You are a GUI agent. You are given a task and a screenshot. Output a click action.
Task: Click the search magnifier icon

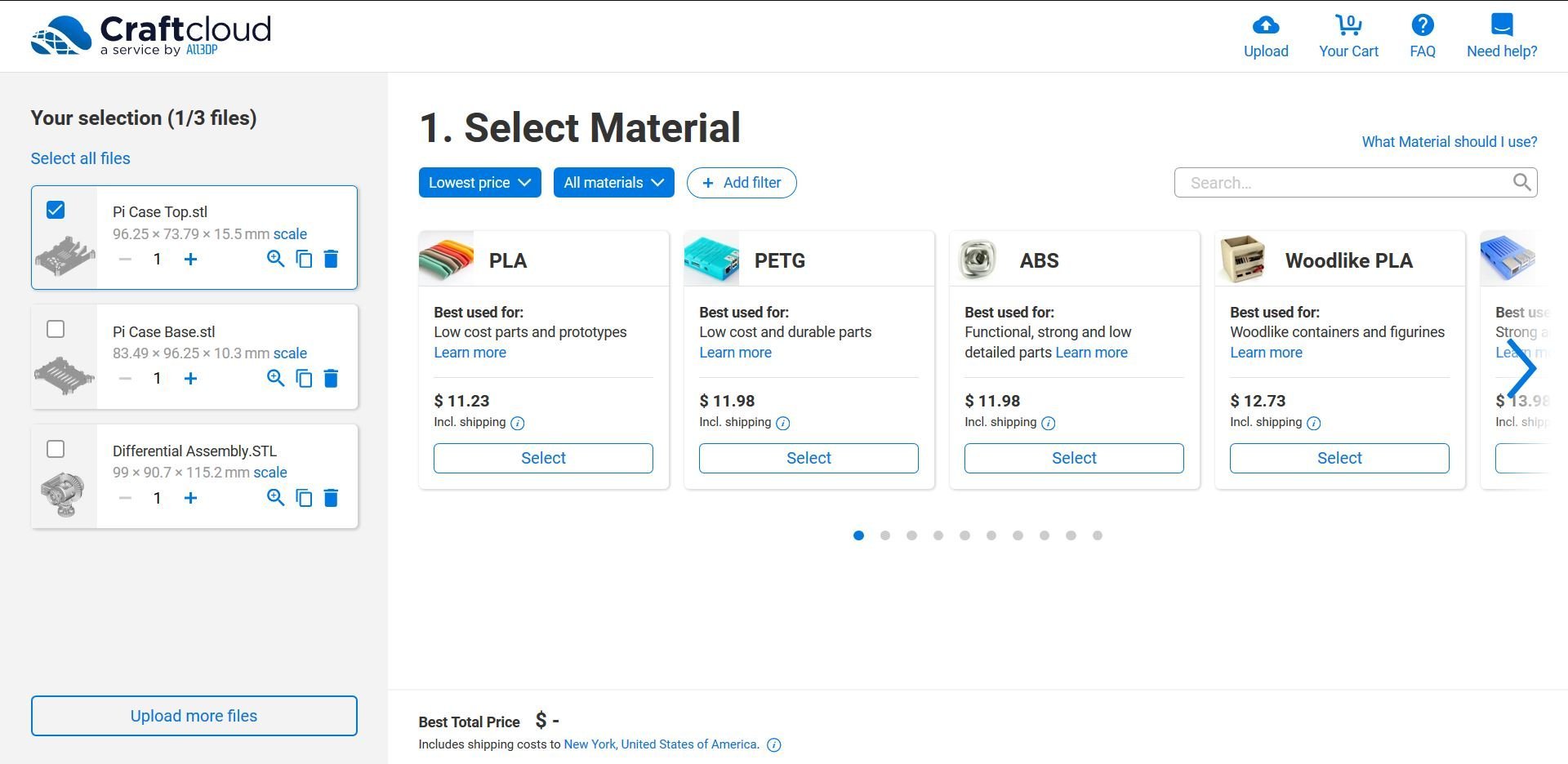point(1521,182)
